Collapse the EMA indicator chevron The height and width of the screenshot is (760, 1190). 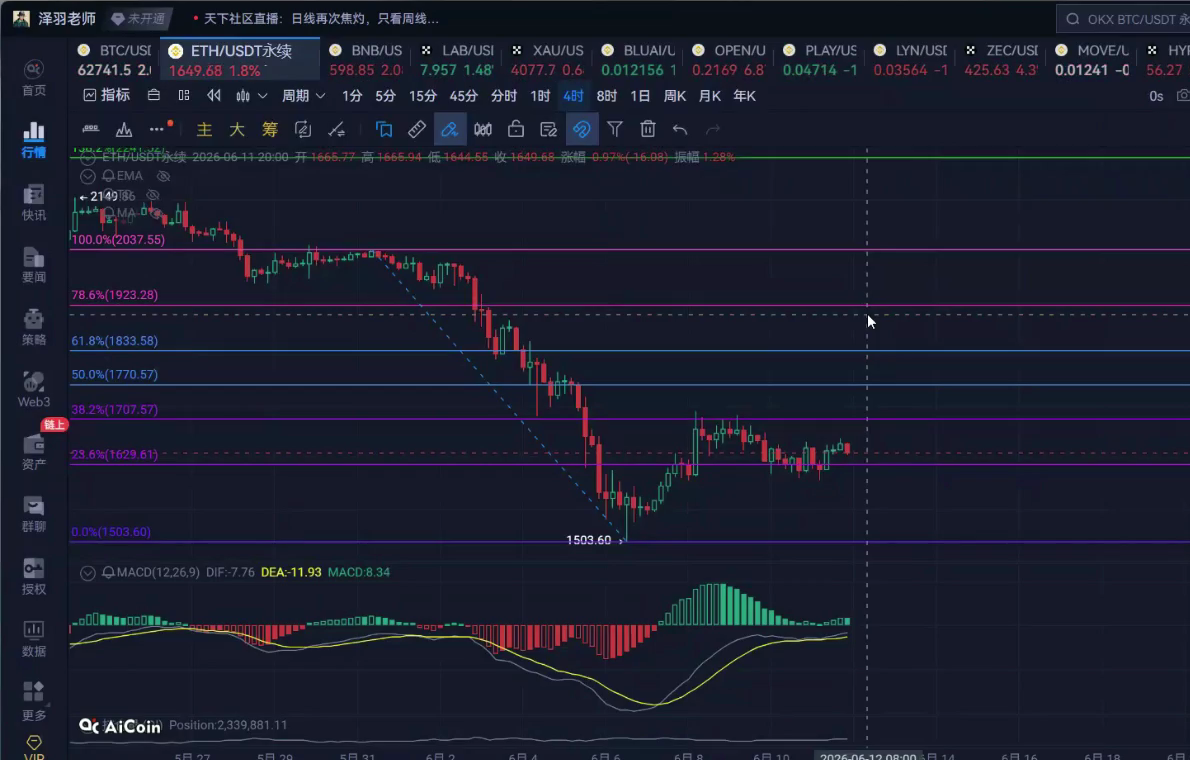point(88,176)
